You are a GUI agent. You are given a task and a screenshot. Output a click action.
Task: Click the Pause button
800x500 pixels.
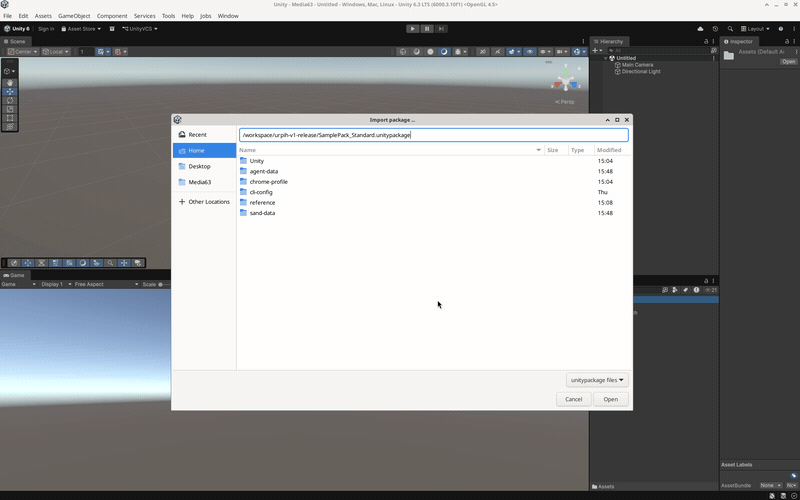(427, 29)
